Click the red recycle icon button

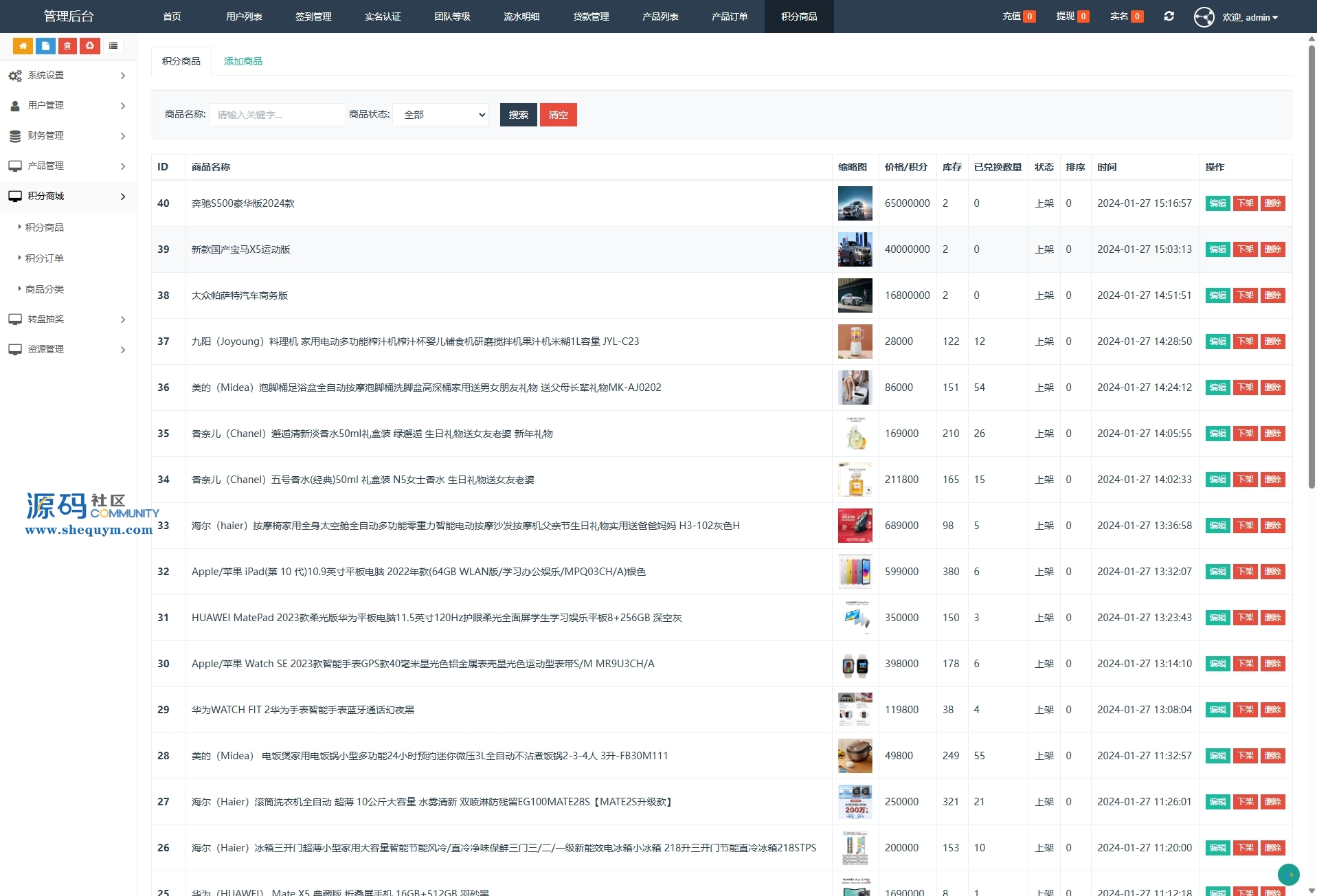90,46
